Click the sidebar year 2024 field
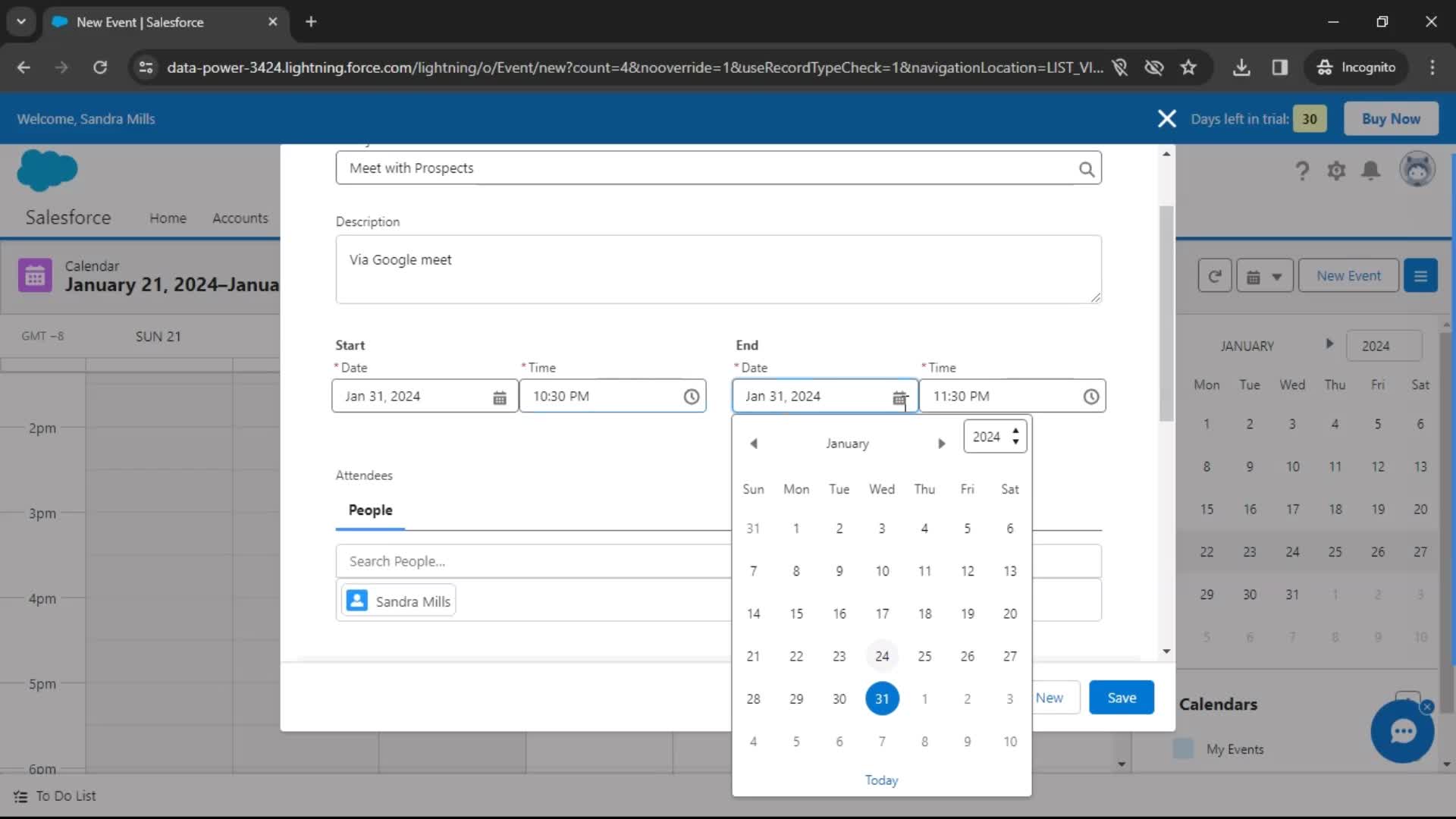Screen dimensions: 1456x819 (x=1384, y=346)
